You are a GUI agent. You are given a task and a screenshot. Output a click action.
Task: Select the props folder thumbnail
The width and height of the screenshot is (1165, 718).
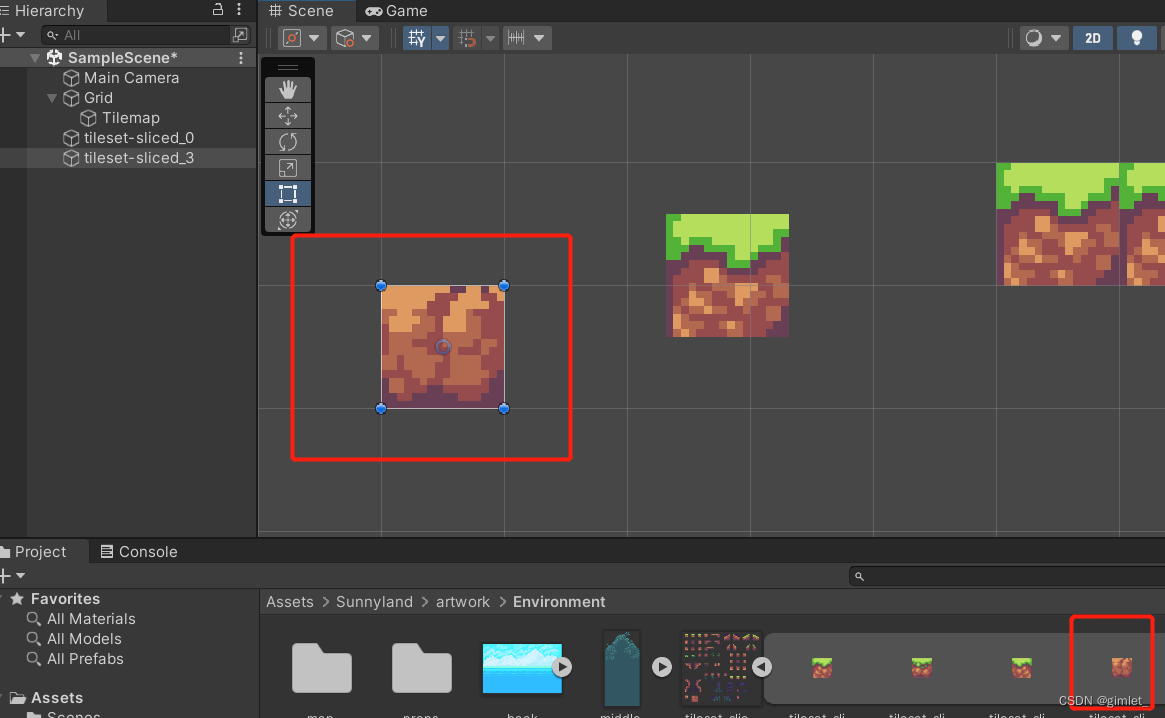[421, 668]
